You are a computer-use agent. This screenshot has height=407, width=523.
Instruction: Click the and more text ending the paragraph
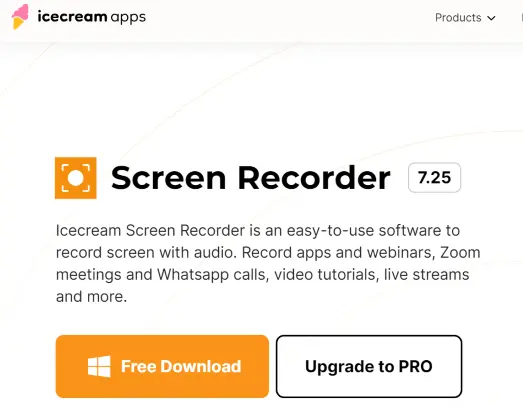(91, 297)
